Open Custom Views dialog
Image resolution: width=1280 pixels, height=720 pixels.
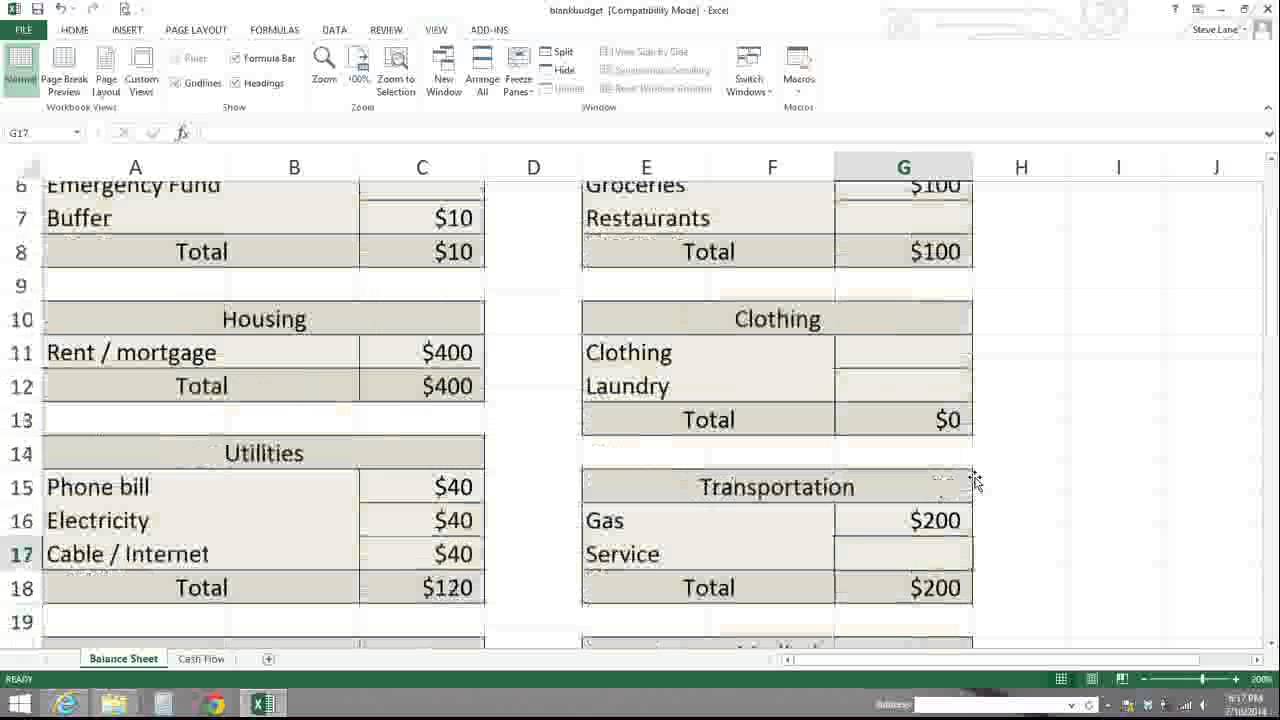click(141, 72)
